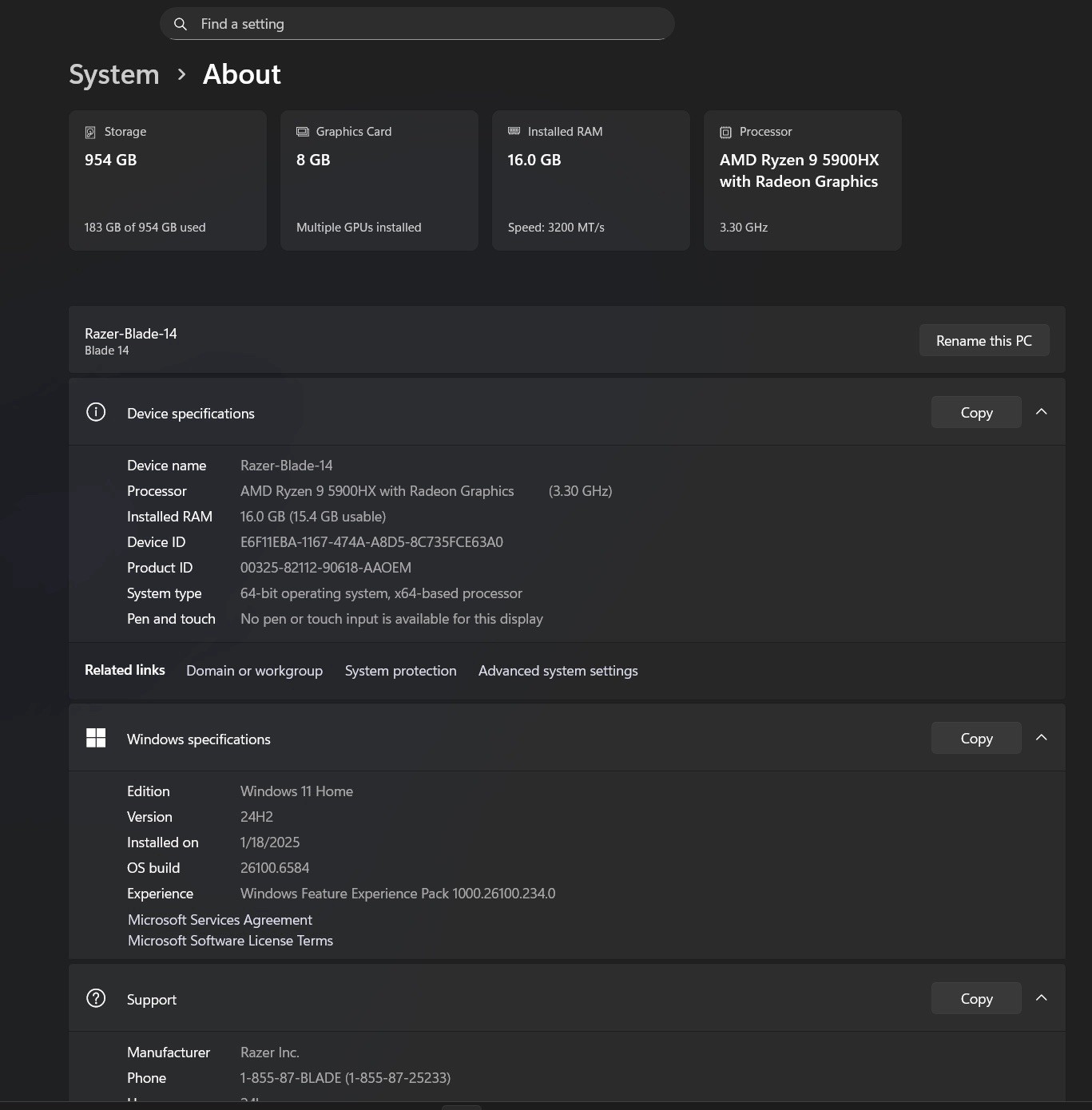Screen dimensions: 1092x1110
Task: Click 183 GB of 954 GB used text
Action: [145, 228]
